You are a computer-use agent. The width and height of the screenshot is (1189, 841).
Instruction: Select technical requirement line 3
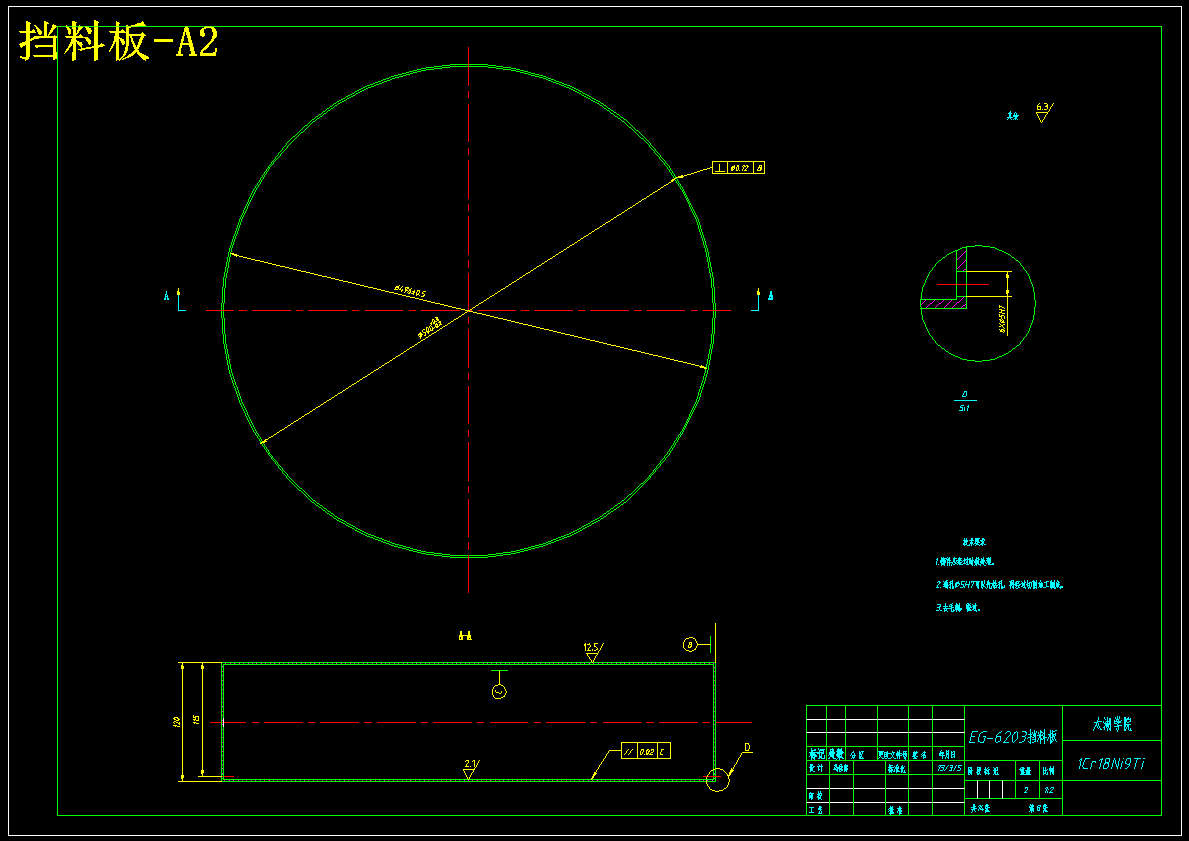coord(957,607)
